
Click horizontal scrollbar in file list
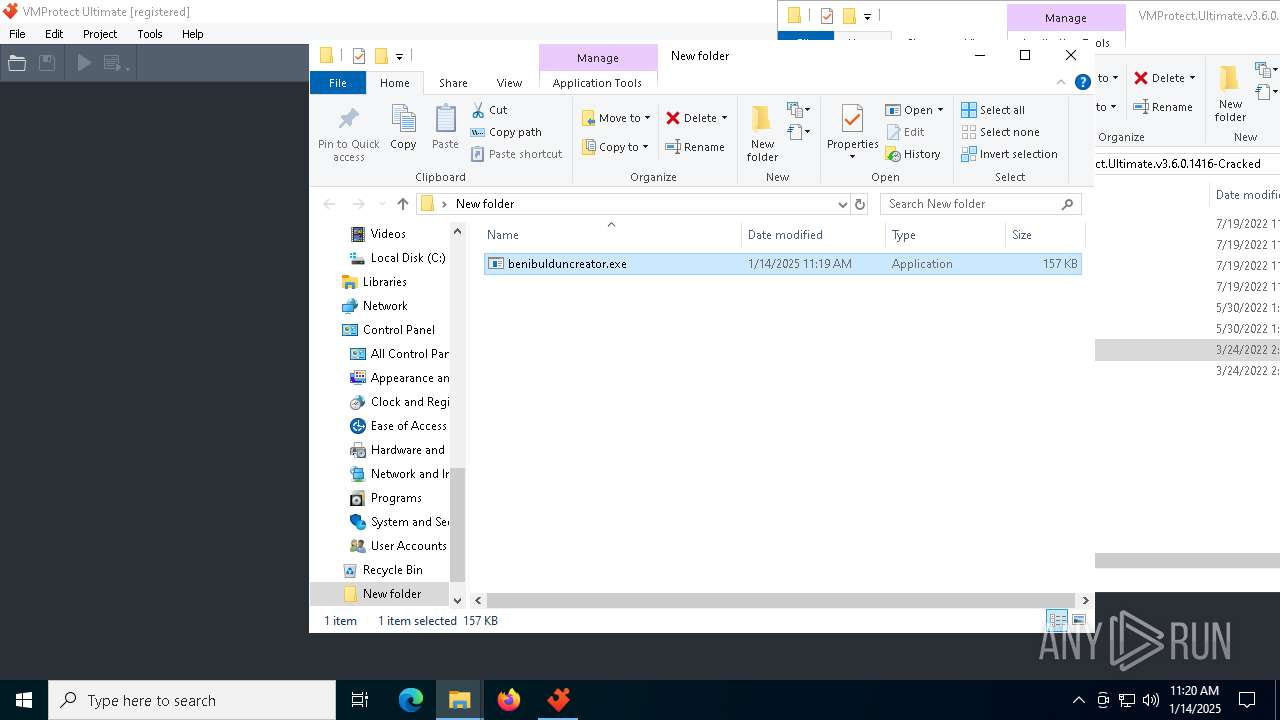[x=782, y=600]
